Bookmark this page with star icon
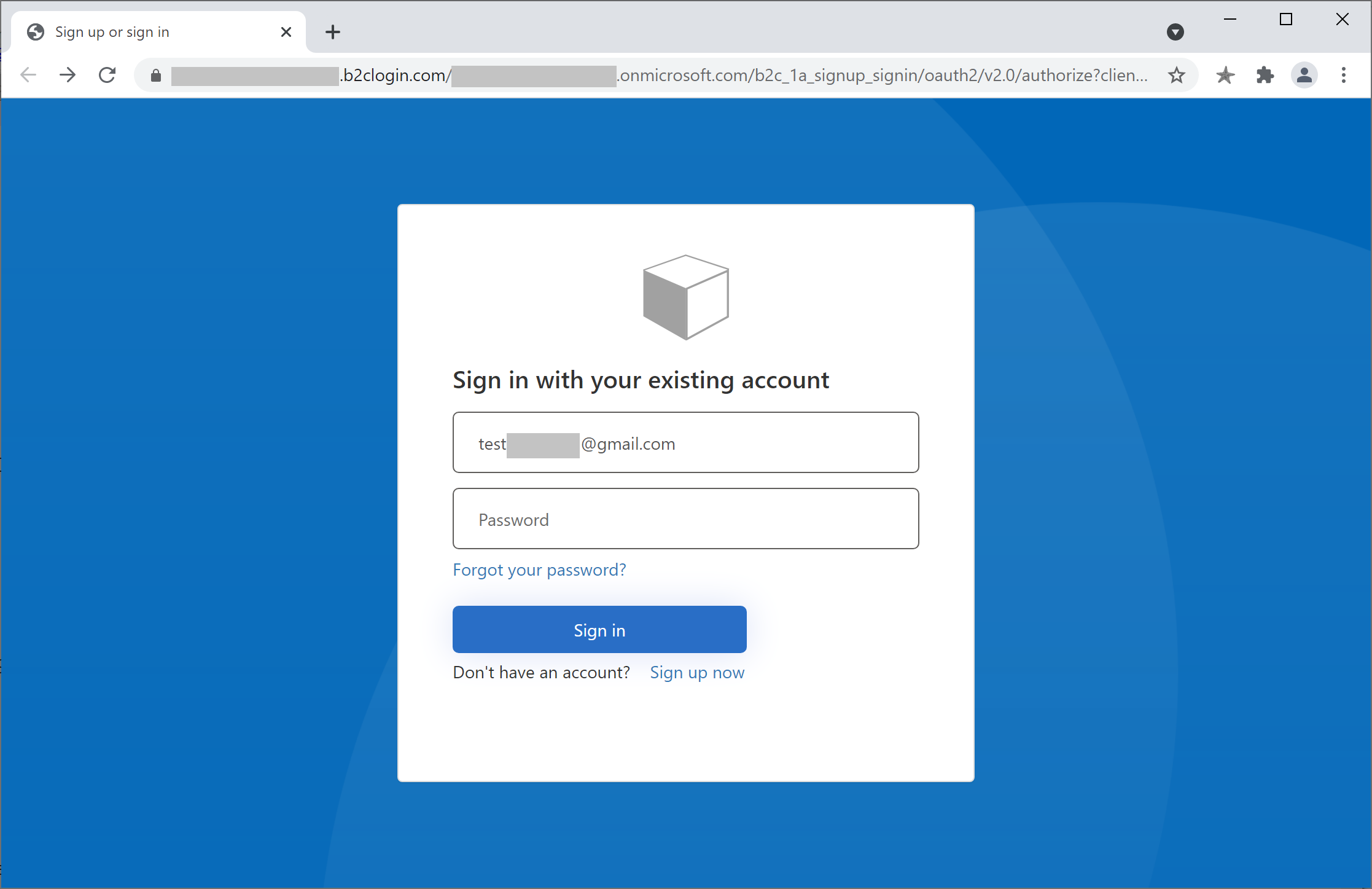1372x889 pixels. point(1176,75)
